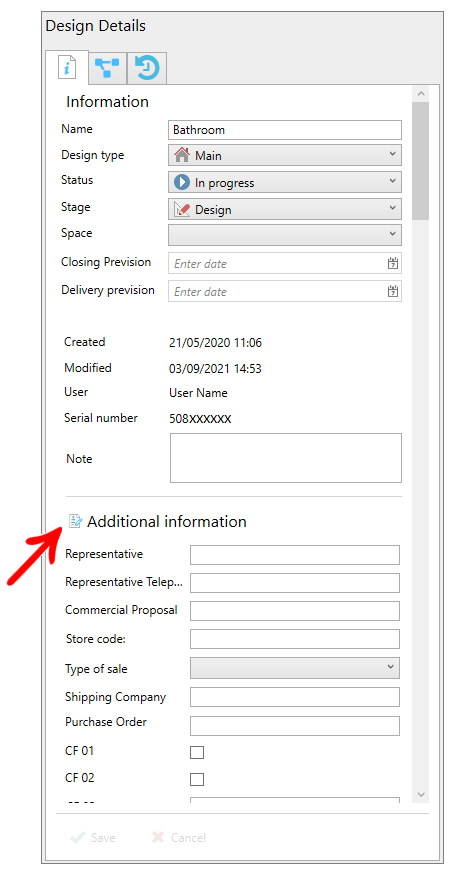Viewport: 451px width, 871px height.
Task: Click into the Note text area
Action: pos(285,458)
